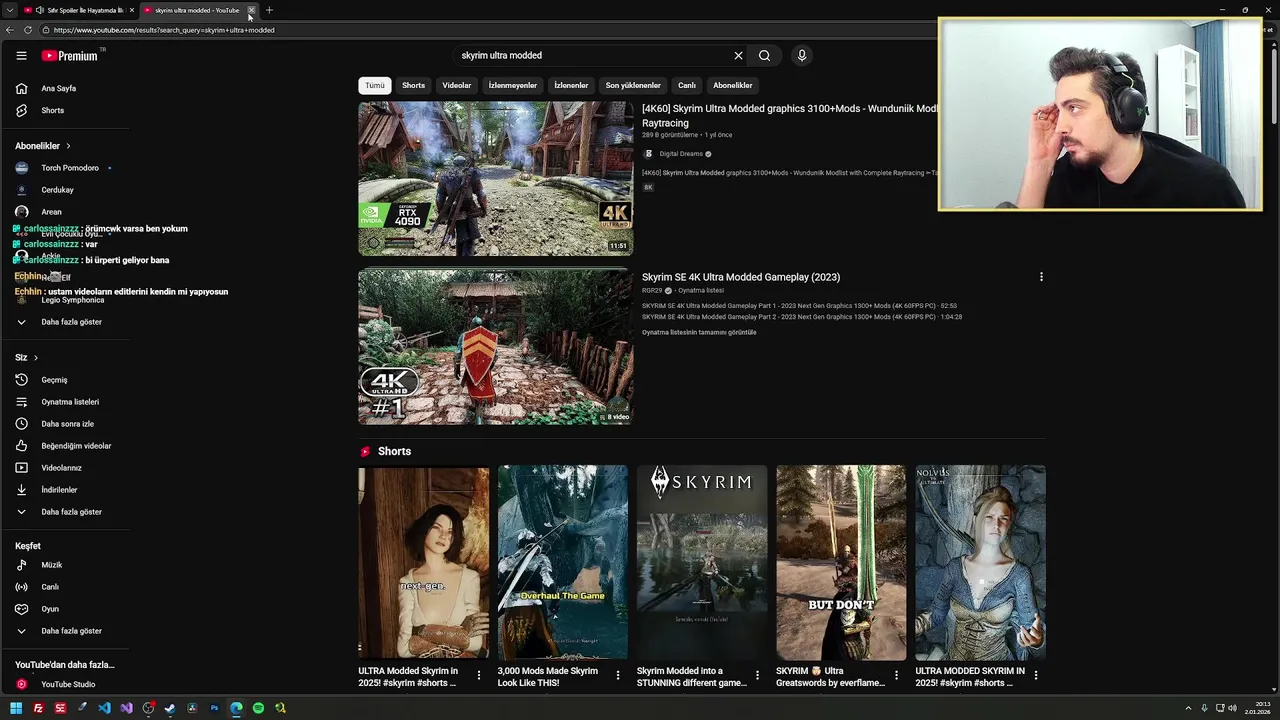Select the Shorts filter chip

tap(414, 85)
